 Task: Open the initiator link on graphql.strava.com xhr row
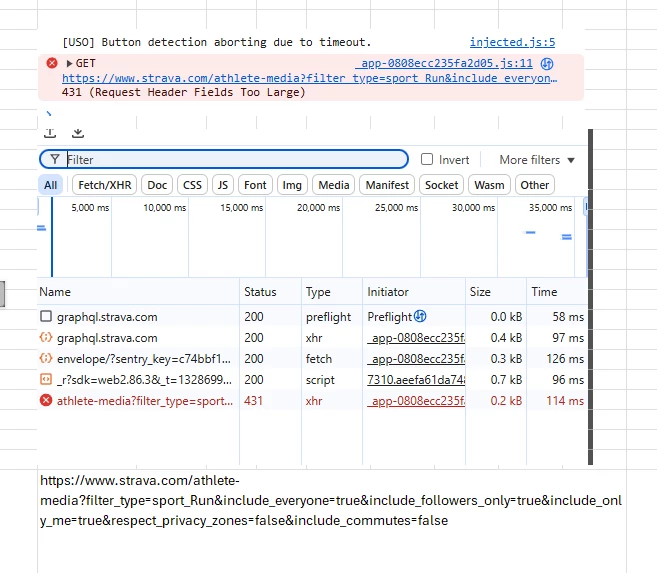pos(416,338)
